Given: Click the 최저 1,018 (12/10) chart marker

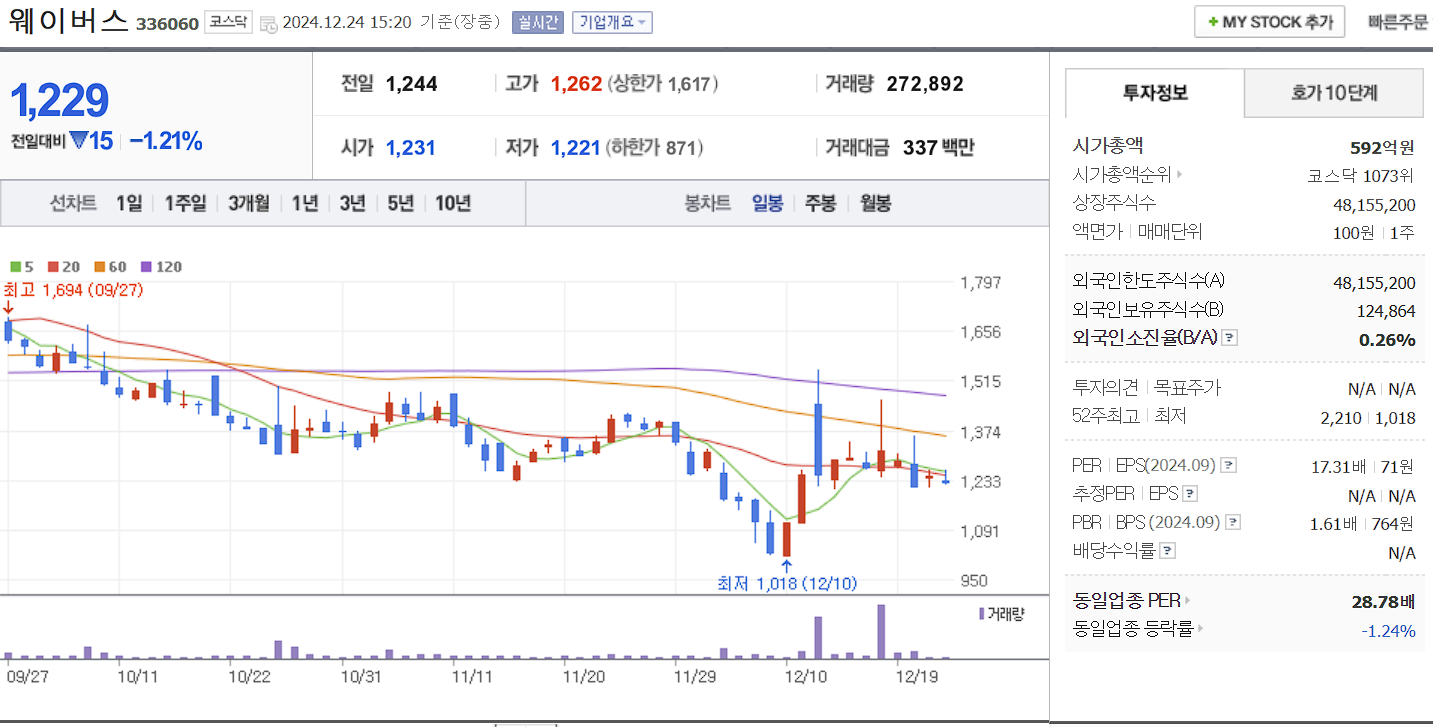Looking at the screenshot, I should coord(787,583).
